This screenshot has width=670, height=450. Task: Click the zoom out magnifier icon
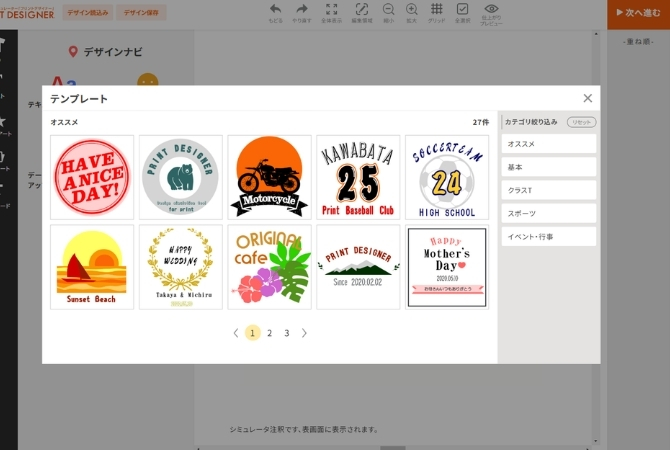coord(389,9)
